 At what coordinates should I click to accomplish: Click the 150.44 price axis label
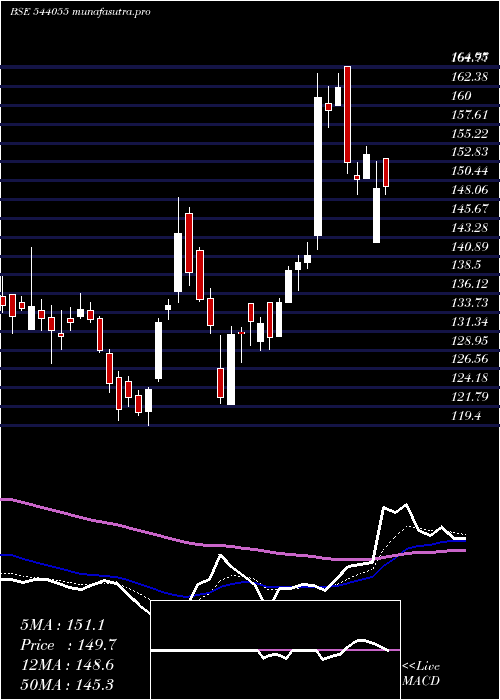coord(469,171)
